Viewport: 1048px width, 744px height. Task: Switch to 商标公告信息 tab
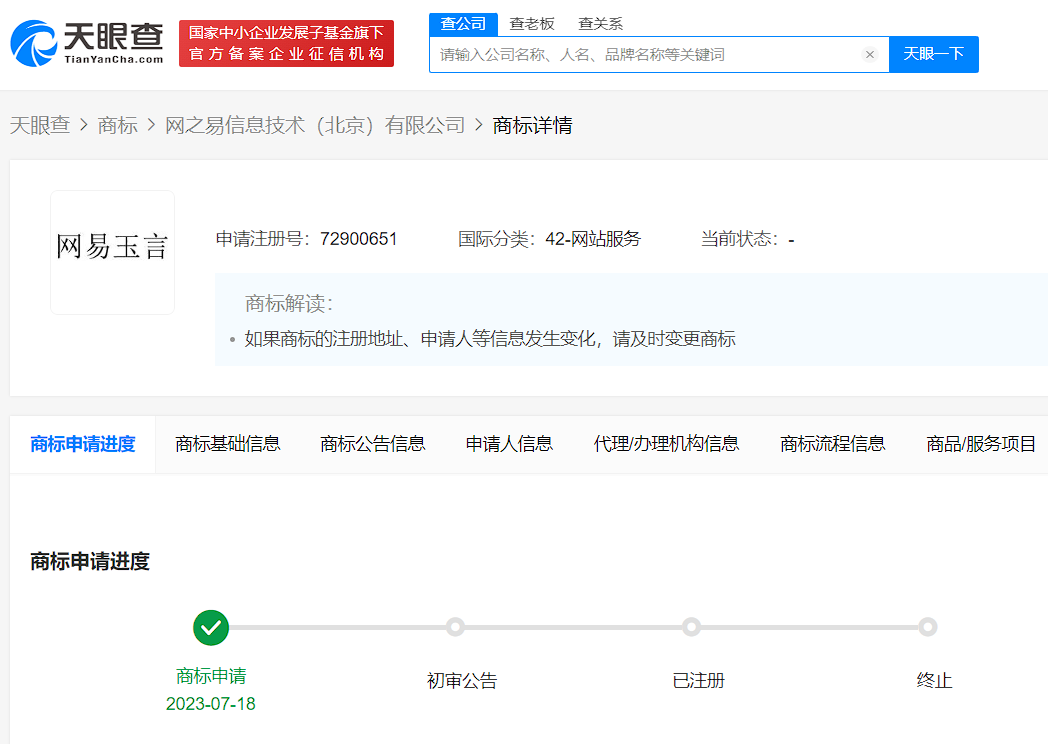(x=373, y=444)
